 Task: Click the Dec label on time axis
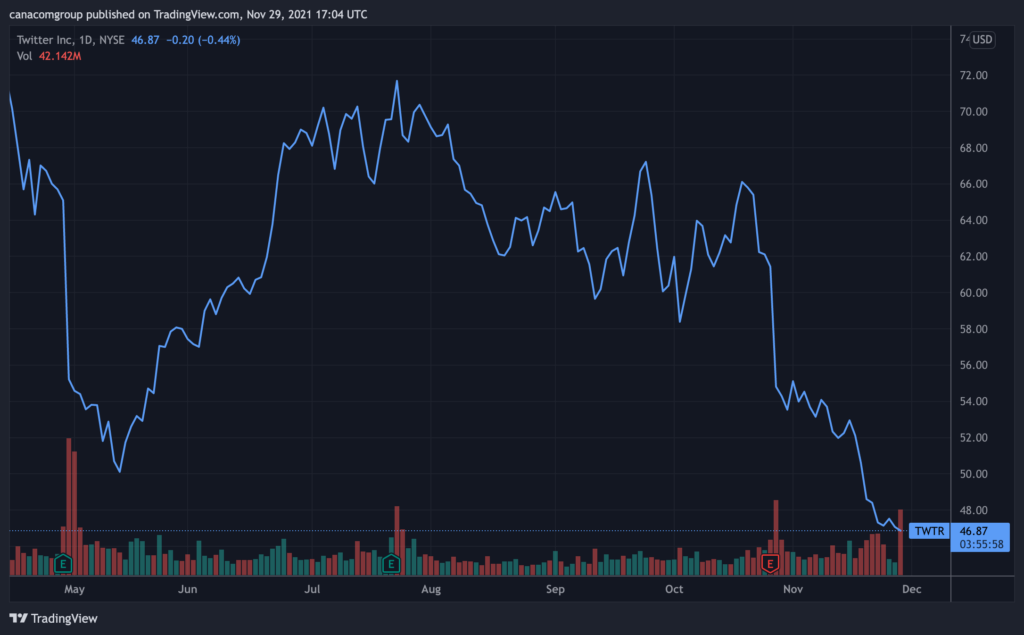coord(912,589)
